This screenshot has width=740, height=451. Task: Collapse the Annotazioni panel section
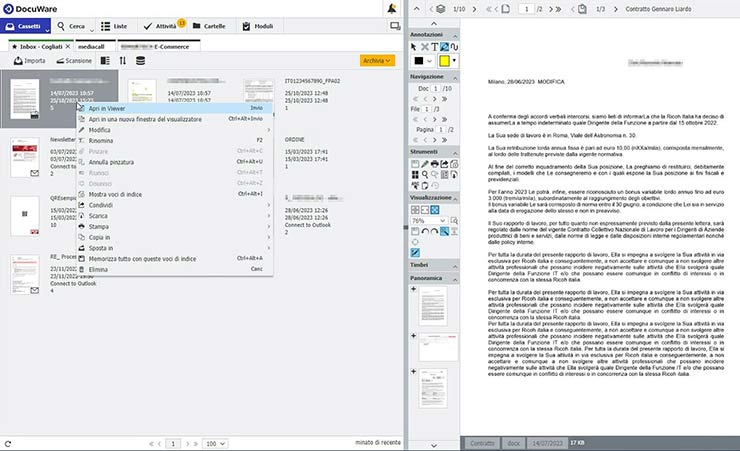456,34
